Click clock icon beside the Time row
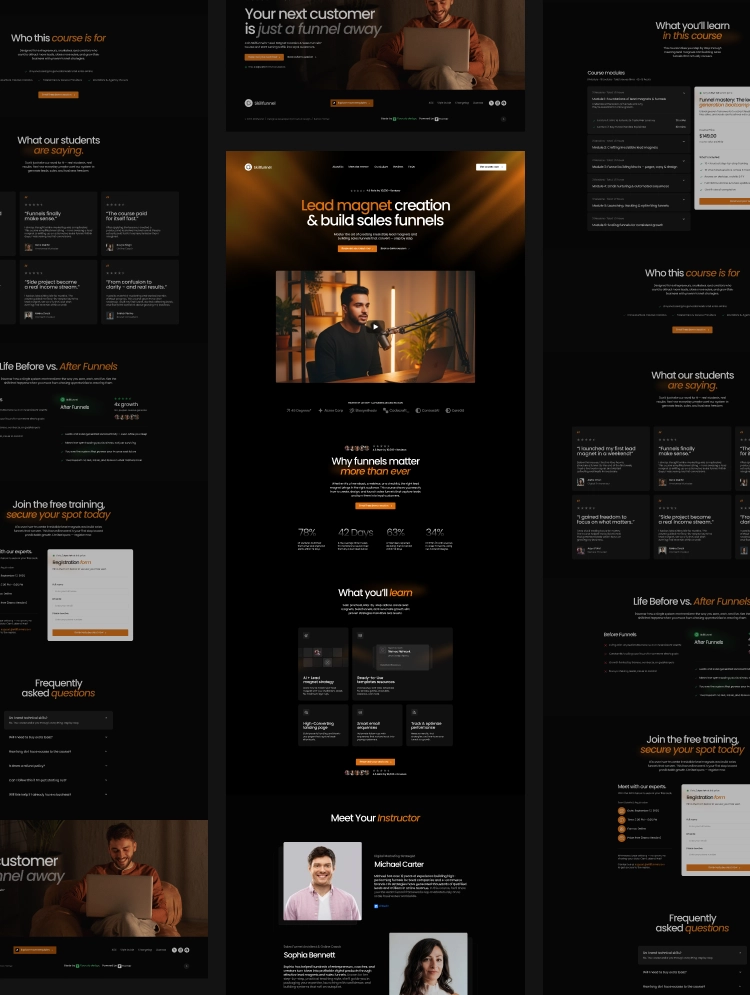Image resolution: width=750 pixels, height=995 pixels. (x=621, y=819)
